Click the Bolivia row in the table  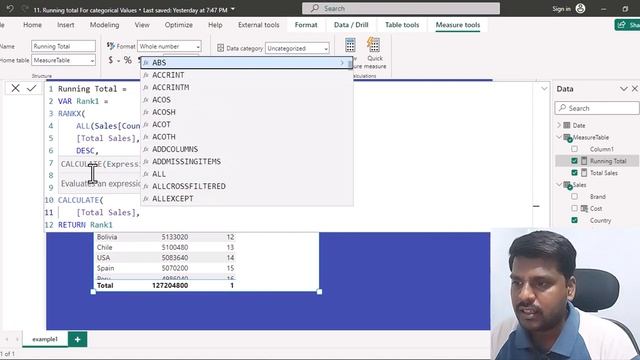165,237
